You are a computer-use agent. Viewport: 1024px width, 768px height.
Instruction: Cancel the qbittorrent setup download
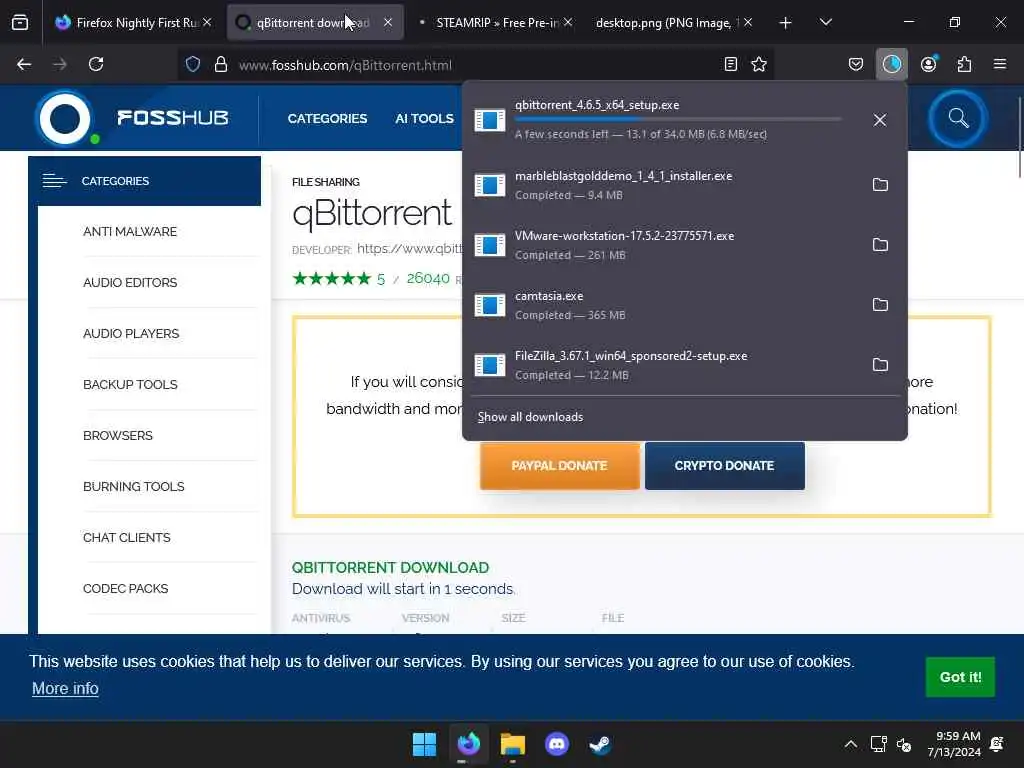880,120
